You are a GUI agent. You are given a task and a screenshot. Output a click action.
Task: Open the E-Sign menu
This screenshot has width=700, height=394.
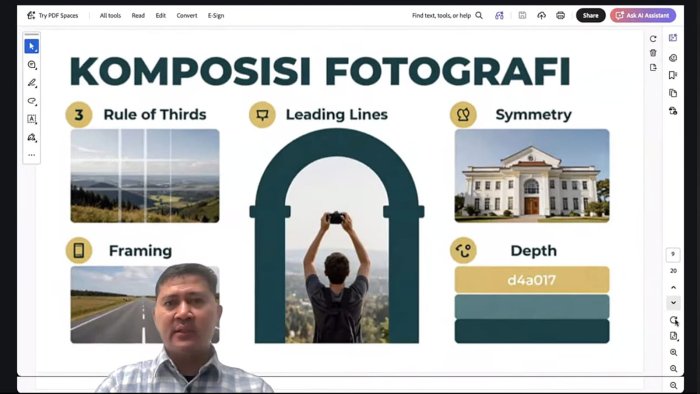216,16
